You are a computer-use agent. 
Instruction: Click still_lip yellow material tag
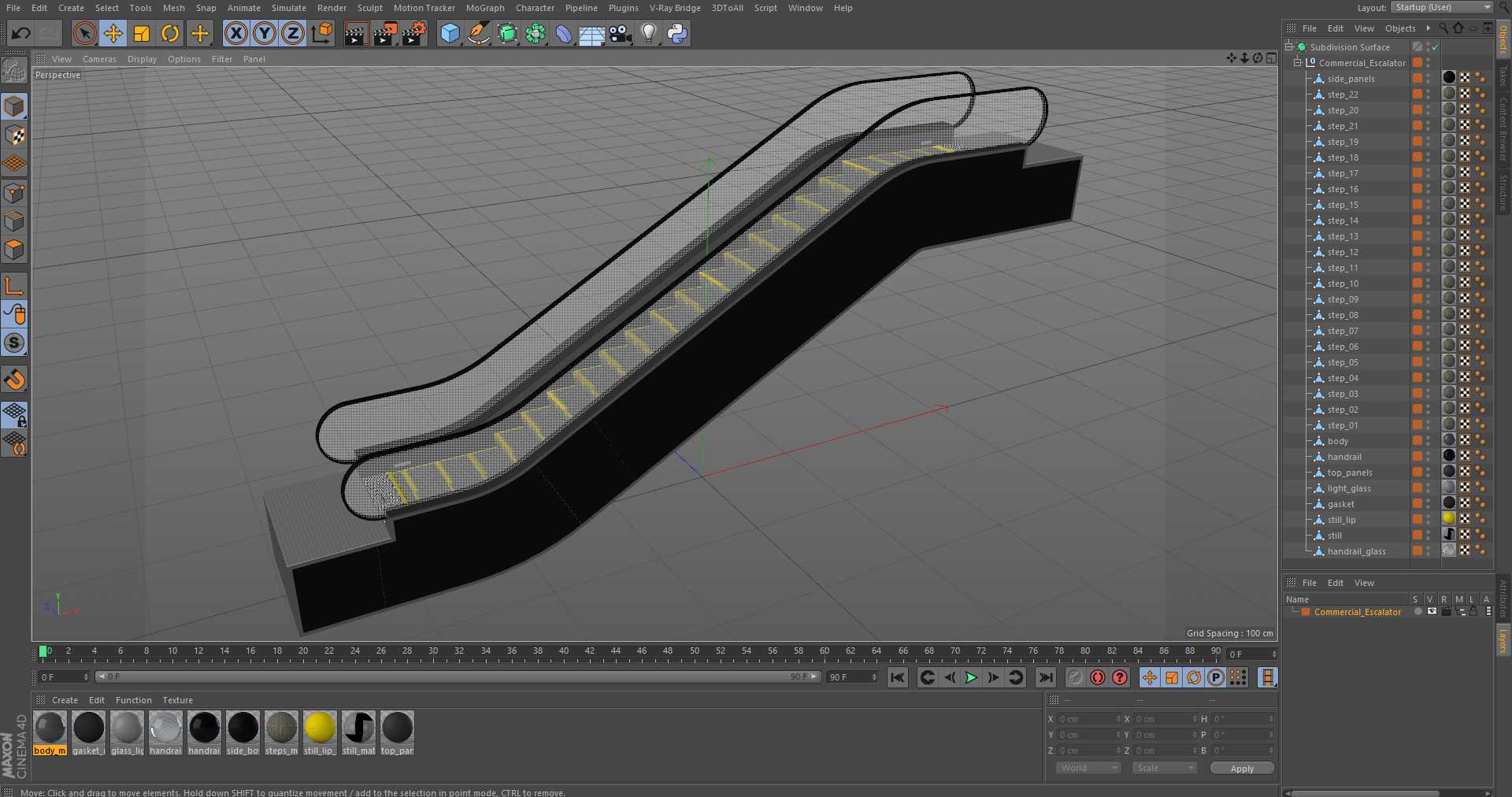pyautogui.click(x=1449, y=518)
